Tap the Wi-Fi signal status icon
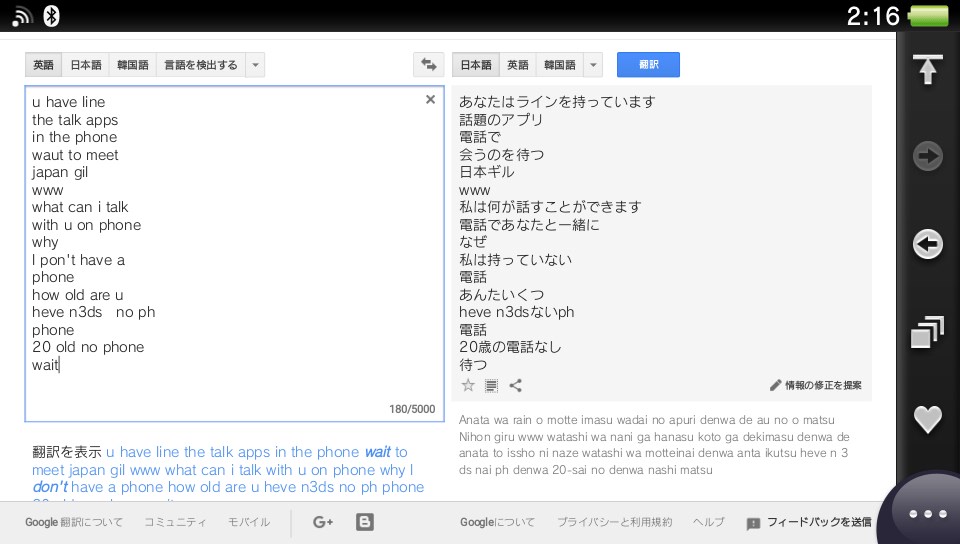 click(22, 16)
